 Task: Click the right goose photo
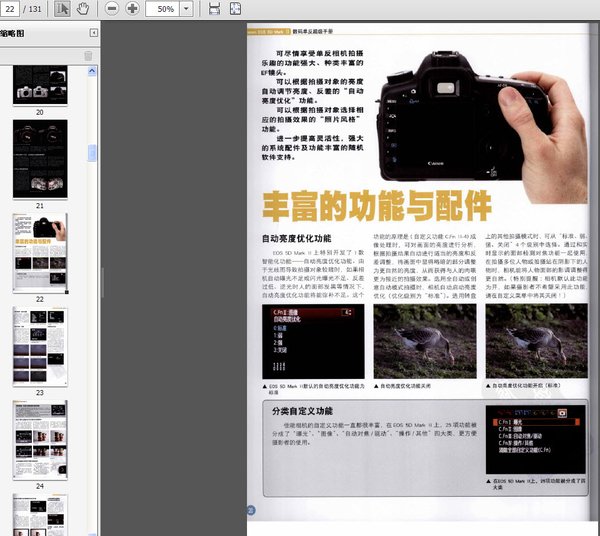point(536,341)
